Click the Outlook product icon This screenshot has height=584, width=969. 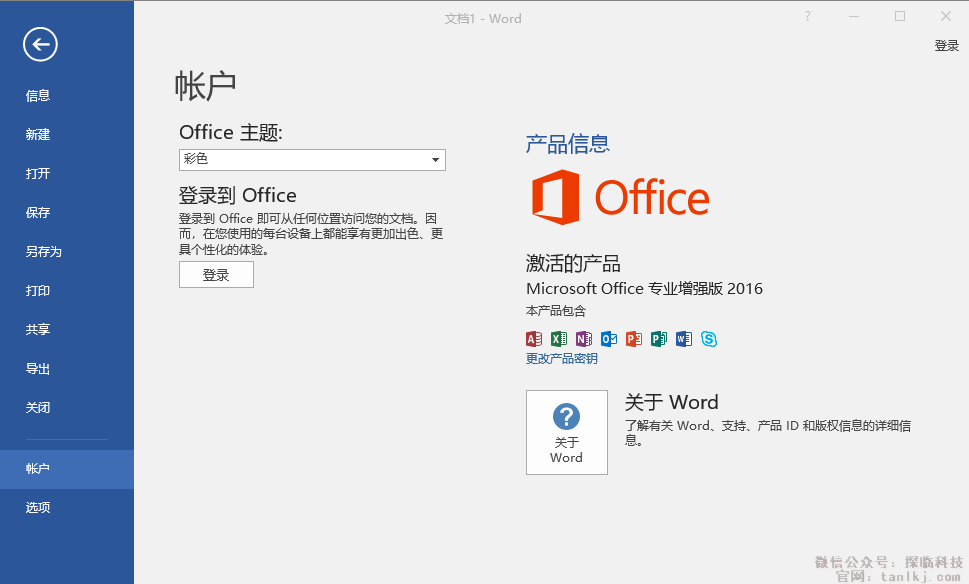point(609,339)
